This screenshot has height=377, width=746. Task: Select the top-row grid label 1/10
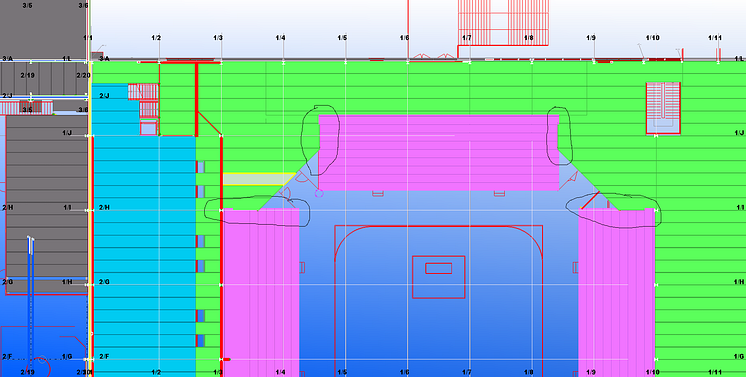click(x=653, y=38)
